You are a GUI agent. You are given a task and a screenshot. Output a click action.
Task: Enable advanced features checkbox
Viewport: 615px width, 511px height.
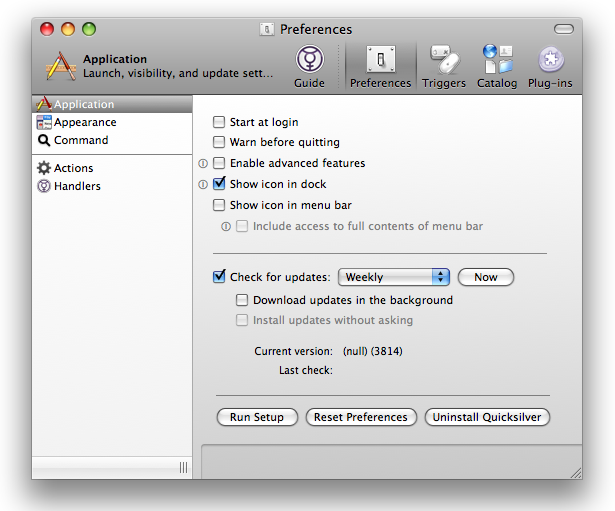coord(219,163)
